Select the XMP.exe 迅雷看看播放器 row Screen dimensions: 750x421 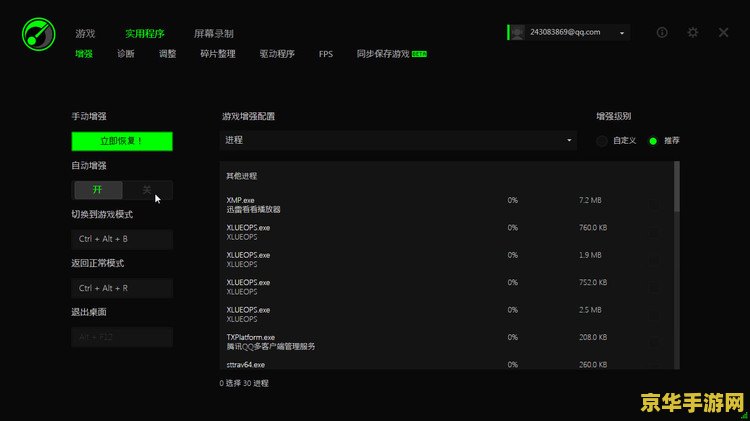447,205
